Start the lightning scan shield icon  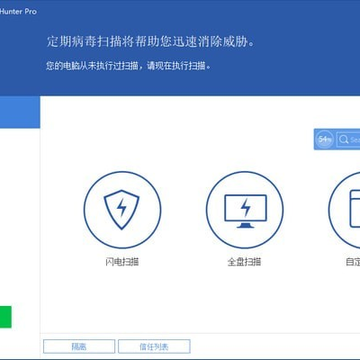pos(122,210)
